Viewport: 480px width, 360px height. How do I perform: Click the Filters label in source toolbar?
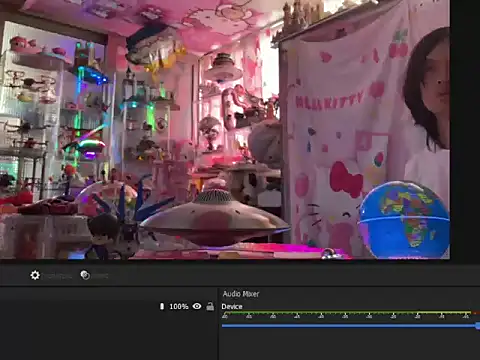(100, 276)
